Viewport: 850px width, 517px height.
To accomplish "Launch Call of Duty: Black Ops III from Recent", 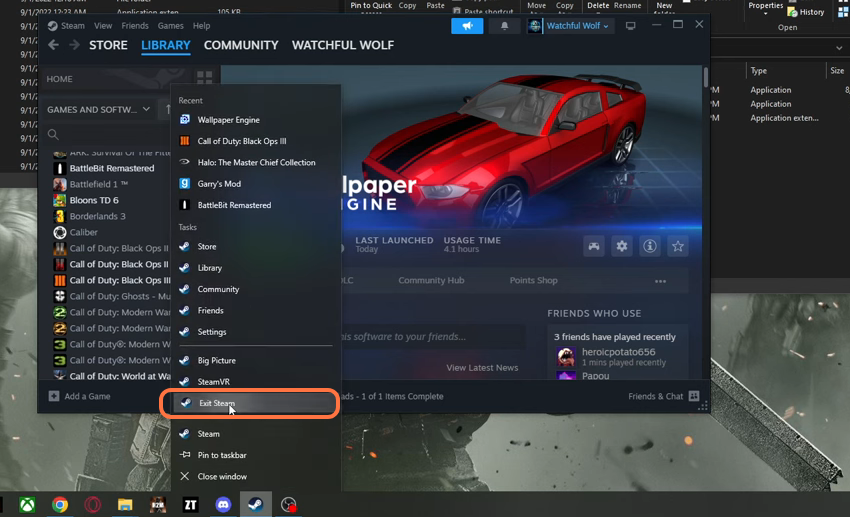I will click(256, 141).
